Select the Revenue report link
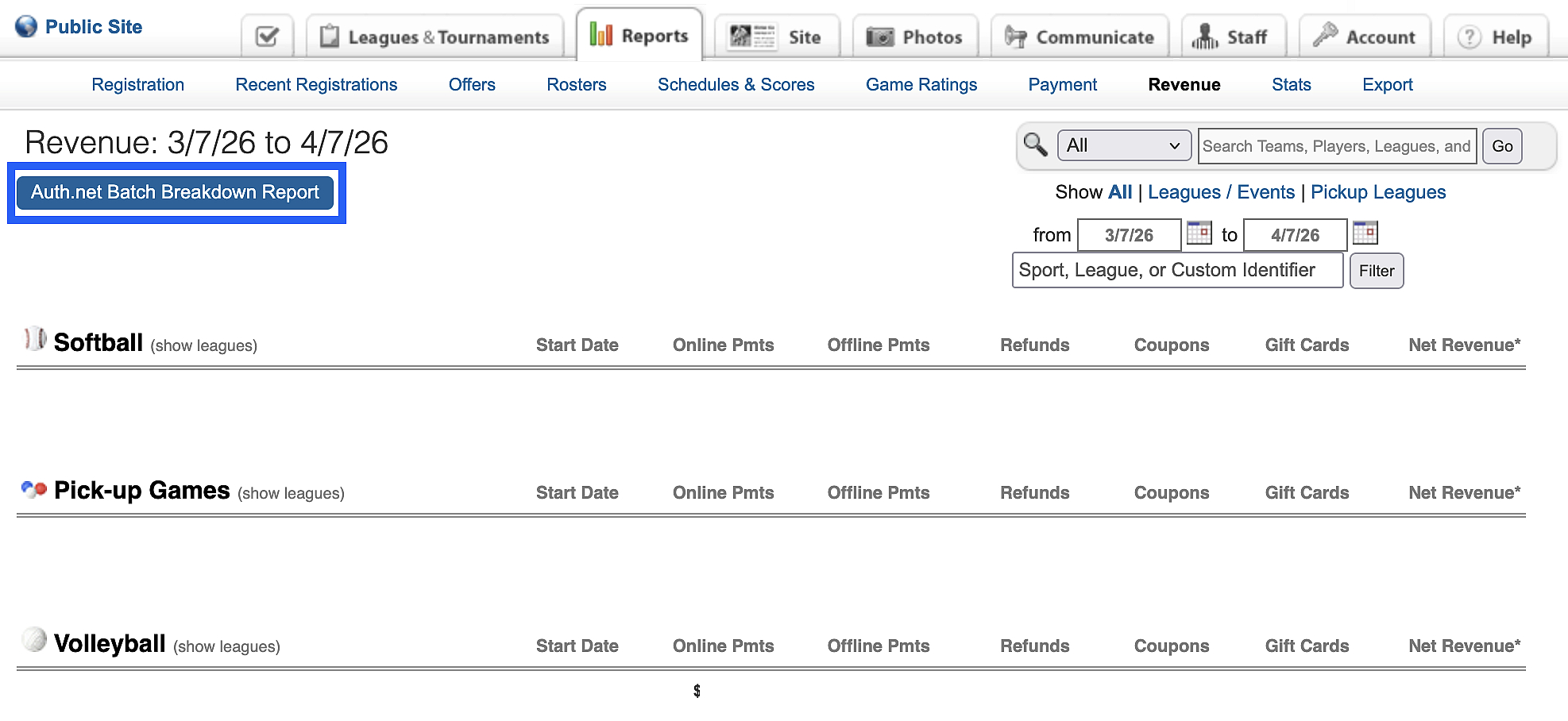Screen dimensions: 1568x721 [x=1184, y=85]
